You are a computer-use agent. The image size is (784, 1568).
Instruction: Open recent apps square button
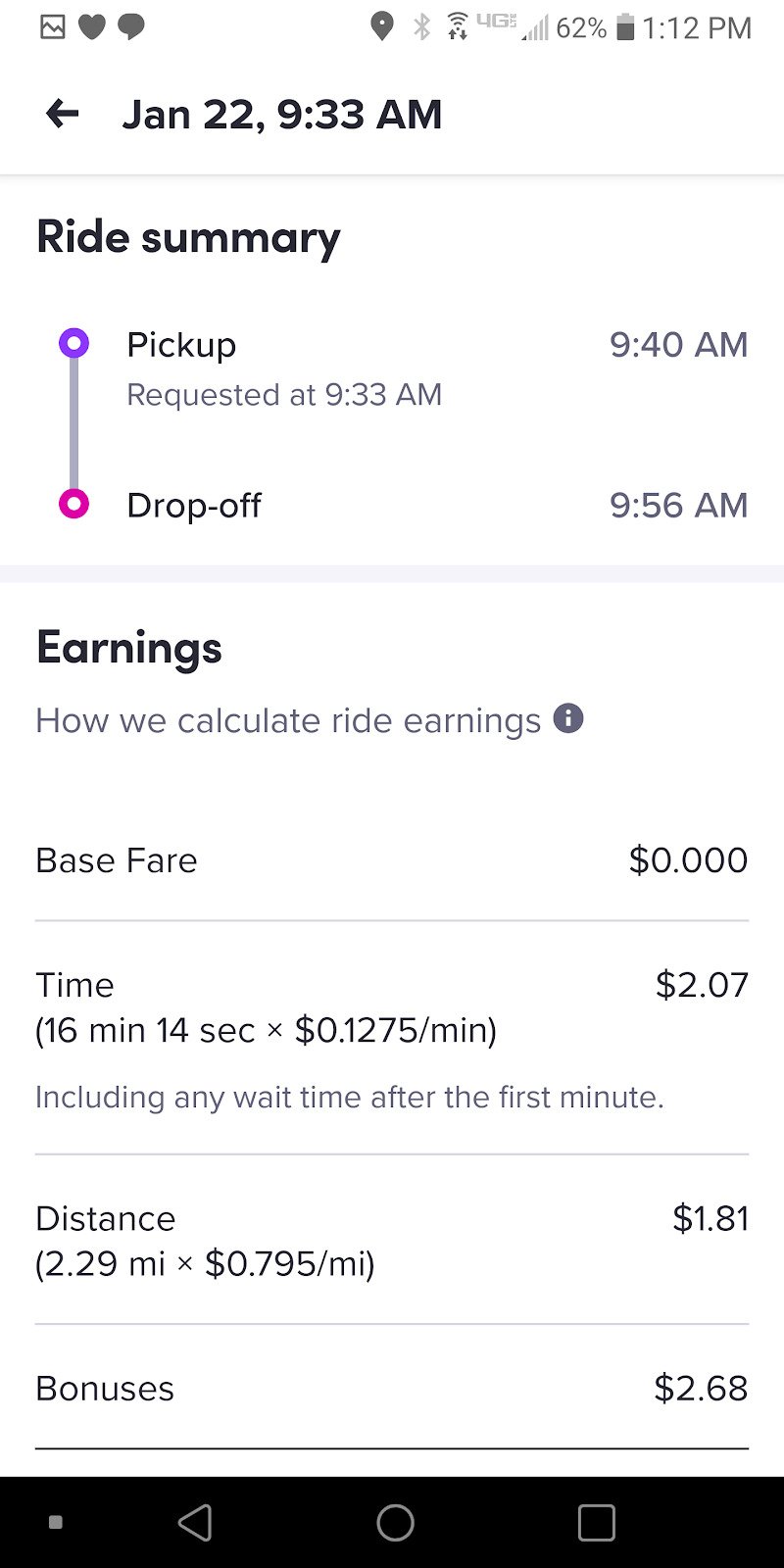click(596, 1523)
